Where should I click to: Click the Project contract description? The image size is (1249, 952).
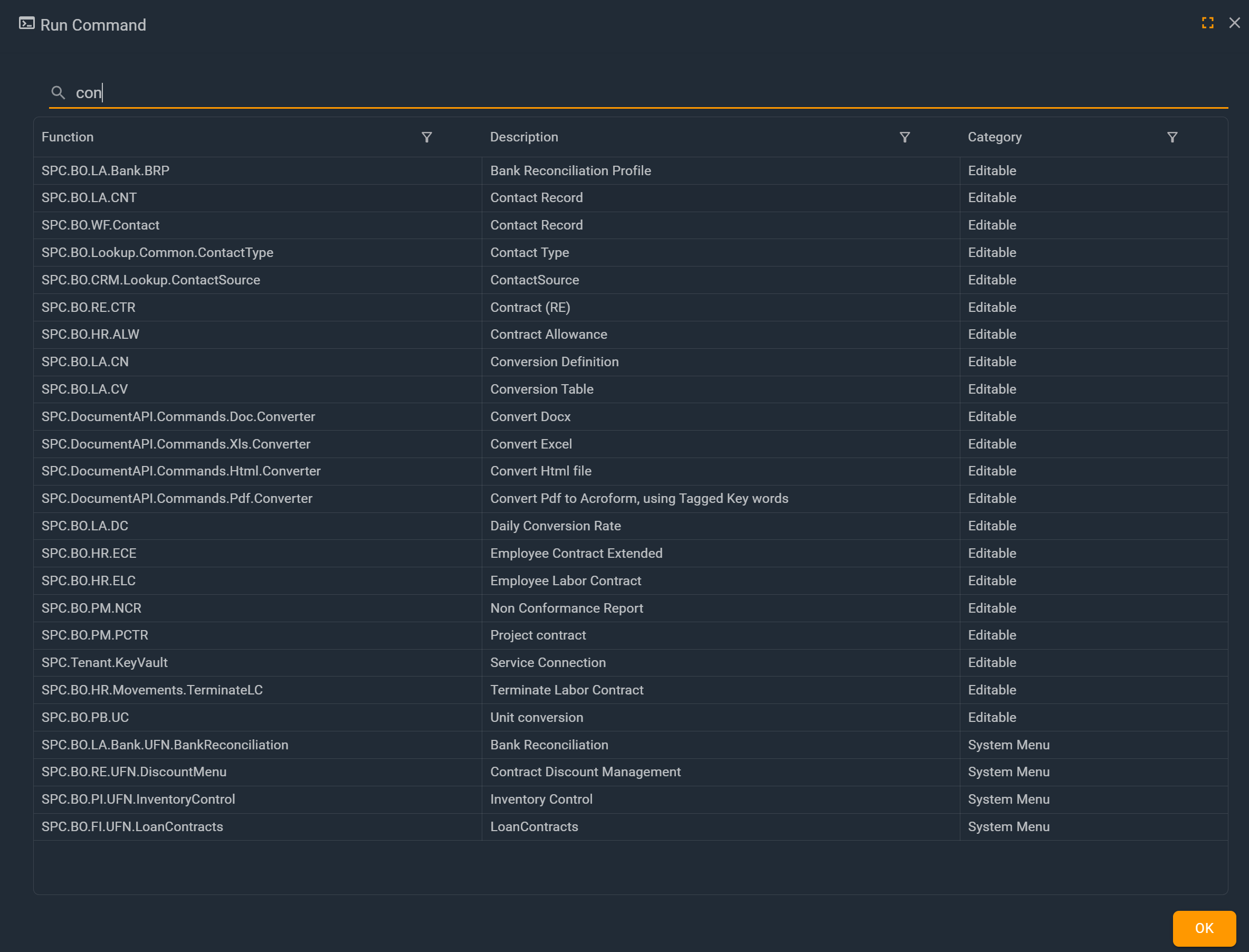coord(538,635)
